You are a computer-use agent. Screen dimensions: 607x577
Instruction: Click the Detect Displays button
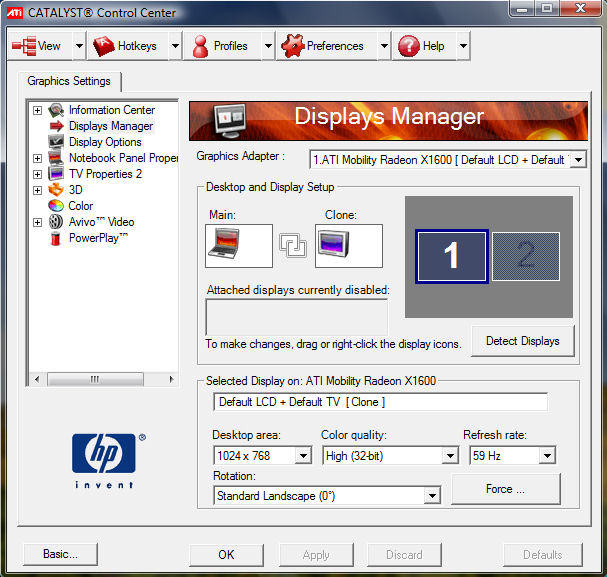coord(522,341)
